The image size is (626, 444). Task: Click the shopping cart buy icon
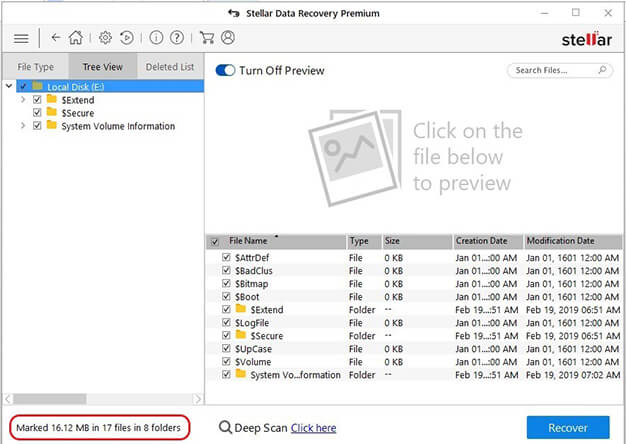pos(206,38)
